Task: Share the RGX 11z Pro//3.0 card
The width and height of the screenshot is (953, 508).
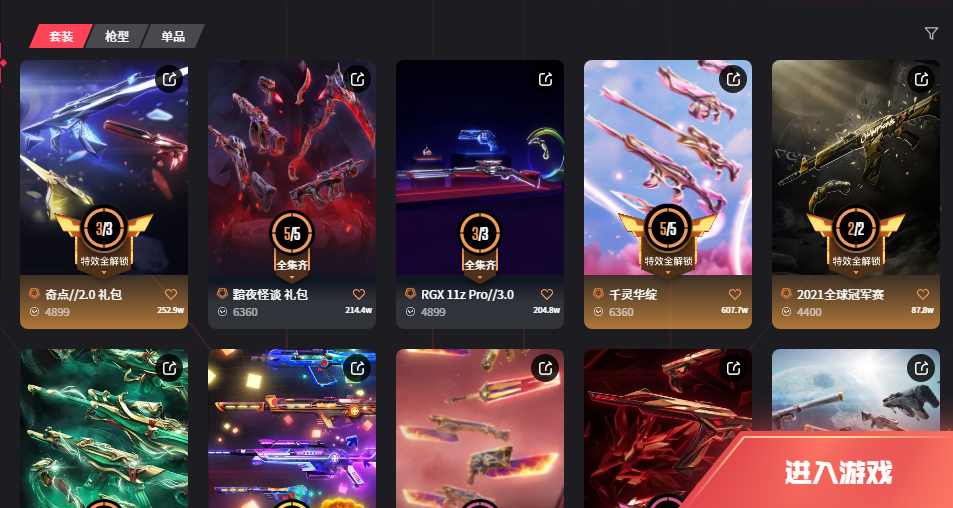Action: [545, 79]
